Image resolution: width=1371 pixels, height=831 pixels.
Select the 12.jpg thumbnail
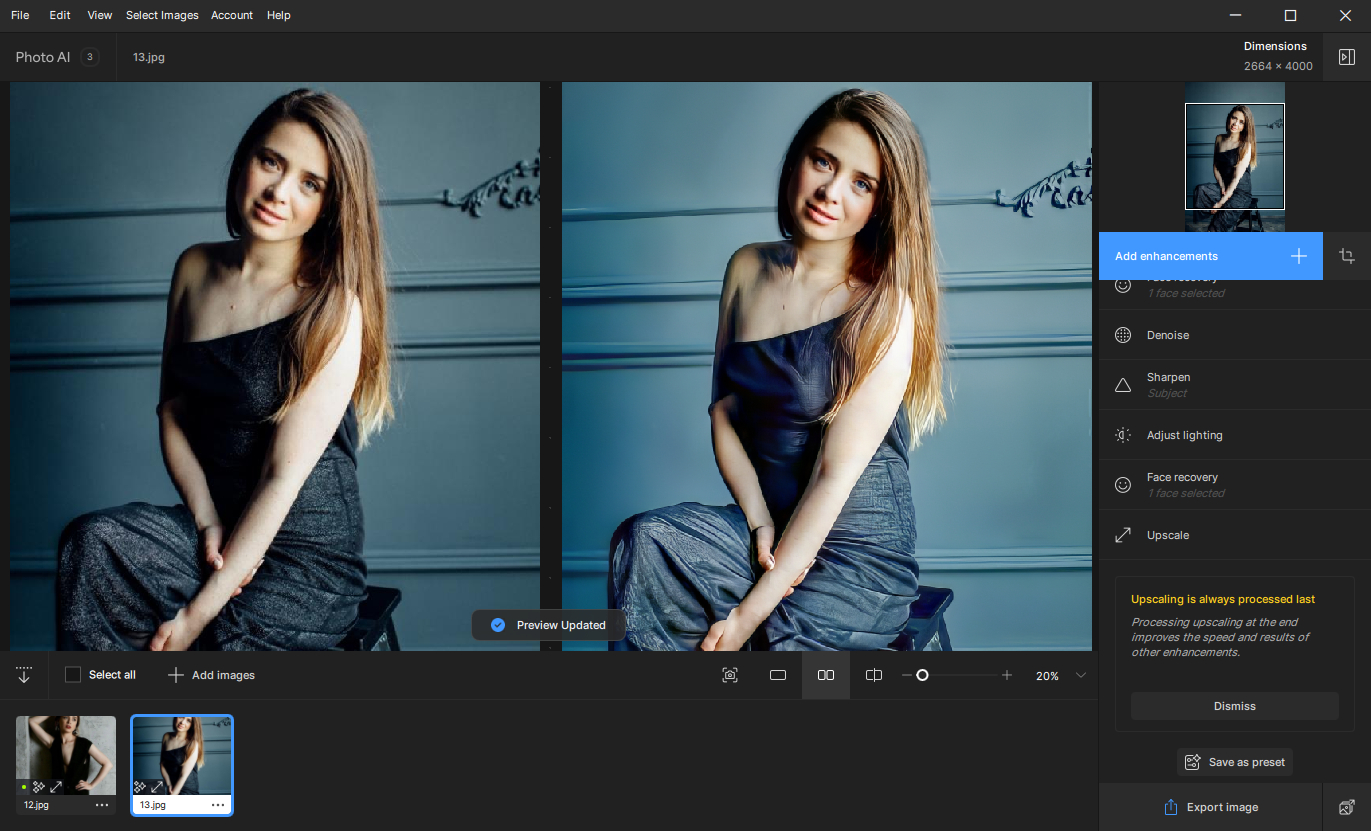tap(66, 756)
